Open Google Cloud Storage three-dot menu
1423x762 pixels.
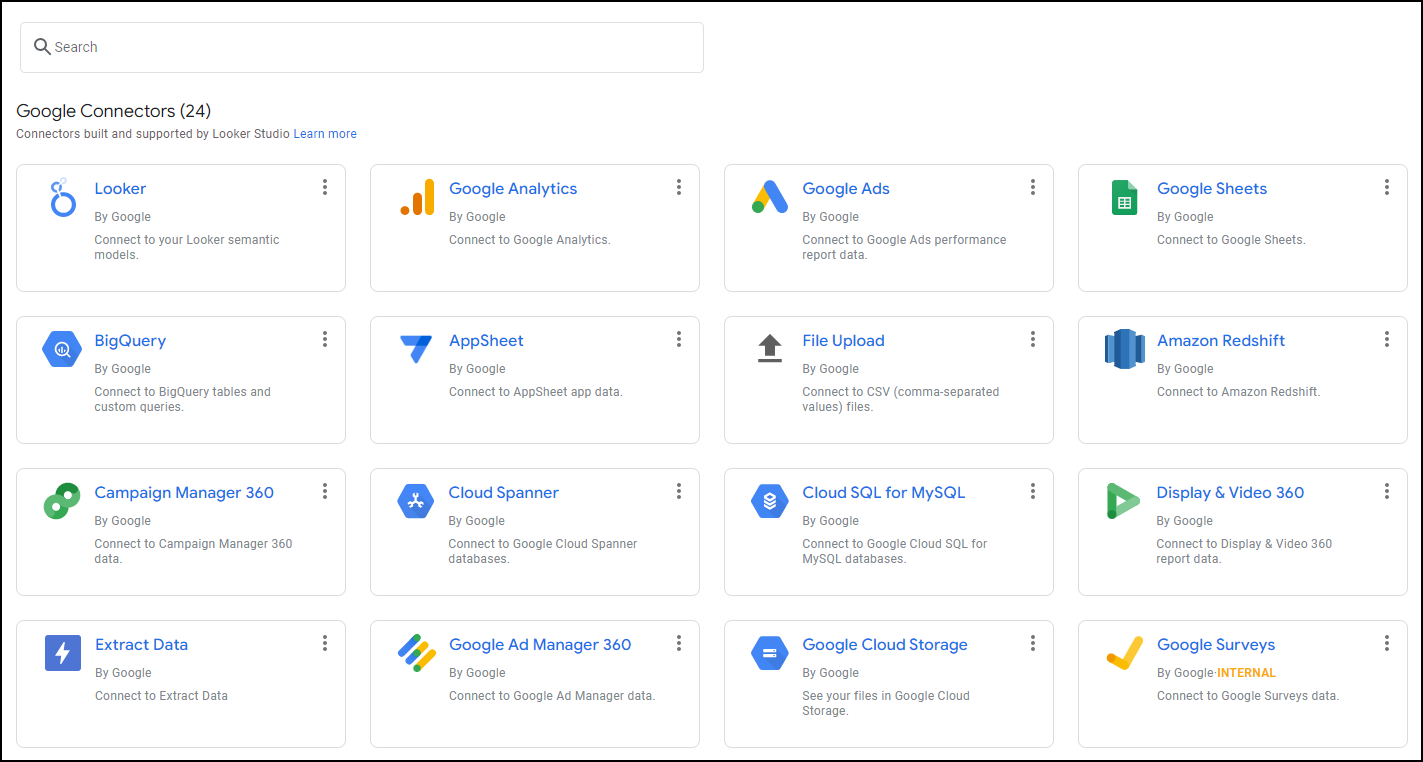pyautogui.click(x=1033, y=643)
